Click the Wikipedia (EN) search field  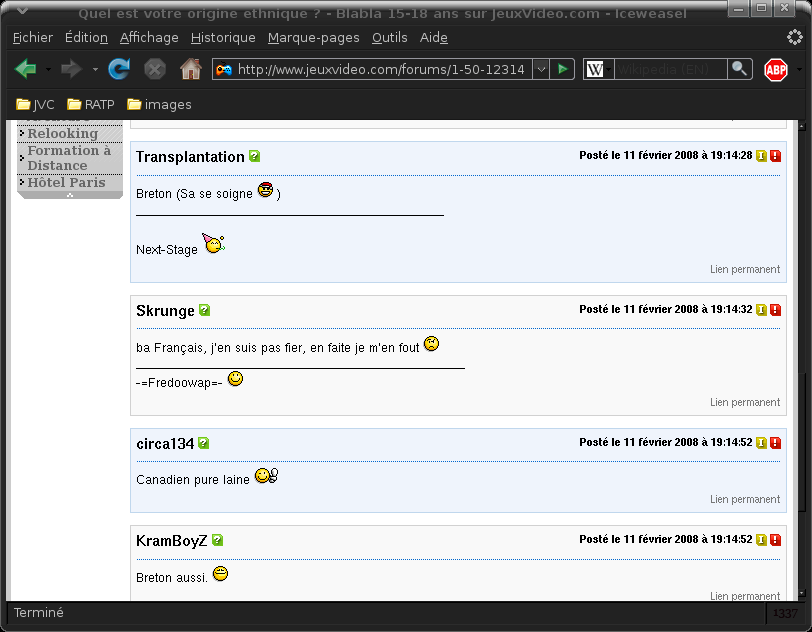[671, 69]
